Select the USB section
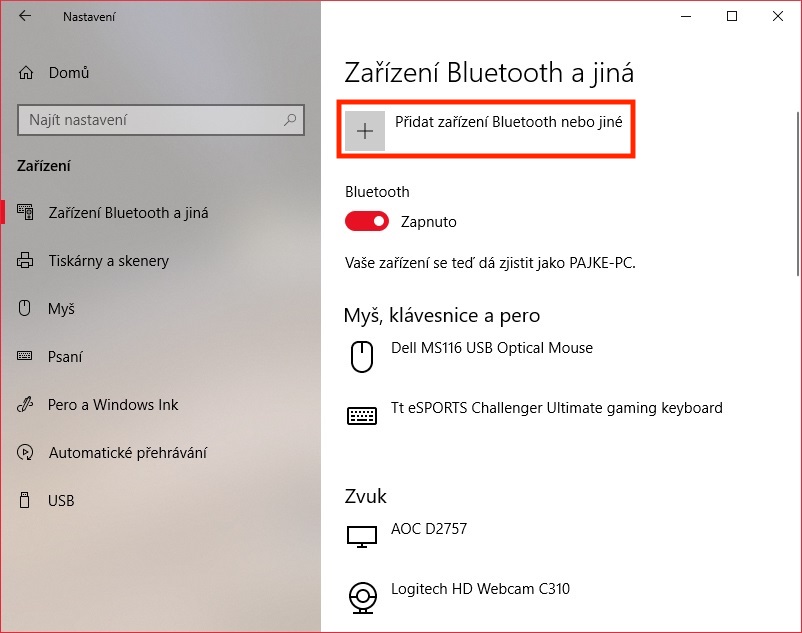 [x=161, y=500]
